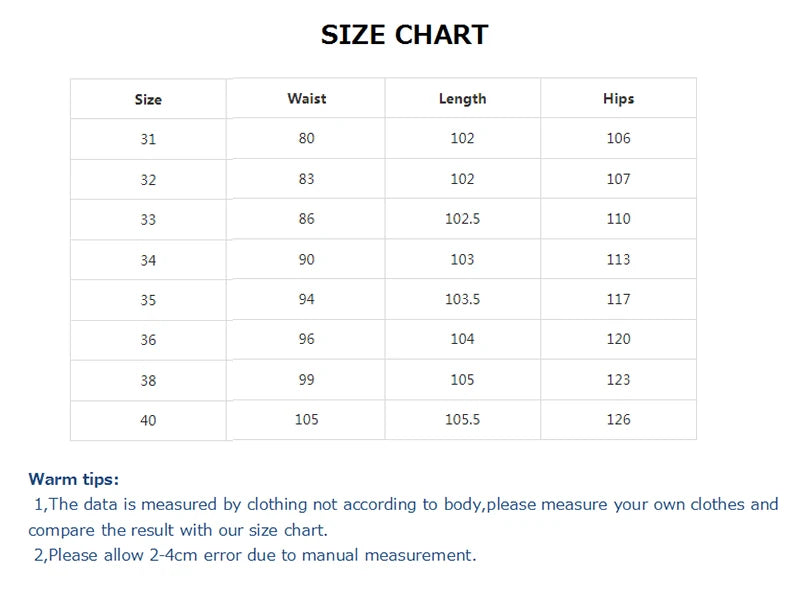Click hips value 113 cell
This screenshot has width=800, height=596.
pyautogui.click(x=618, y=260)
